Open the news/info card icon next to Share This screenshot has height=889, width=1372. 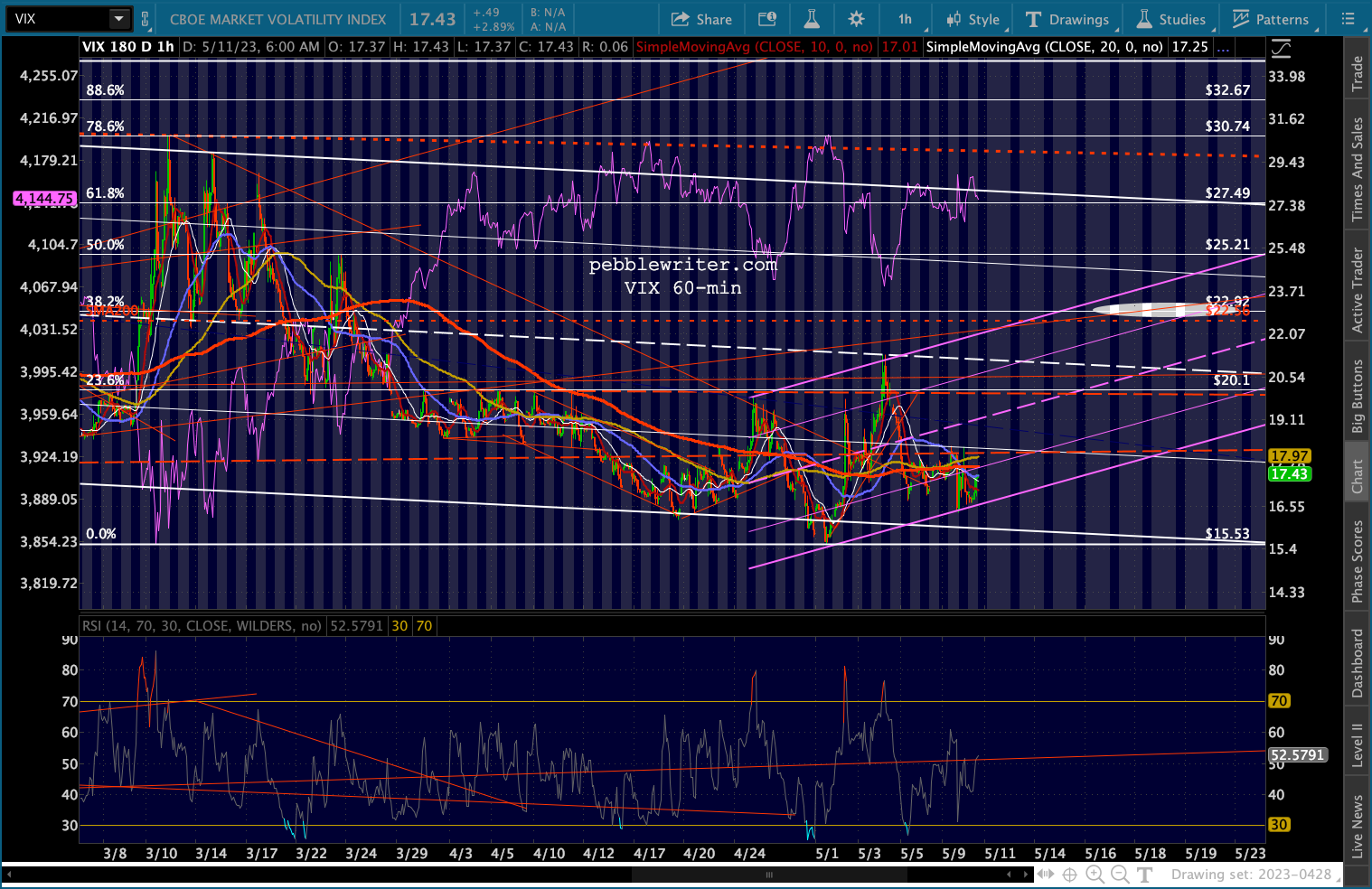pos(767,19)
